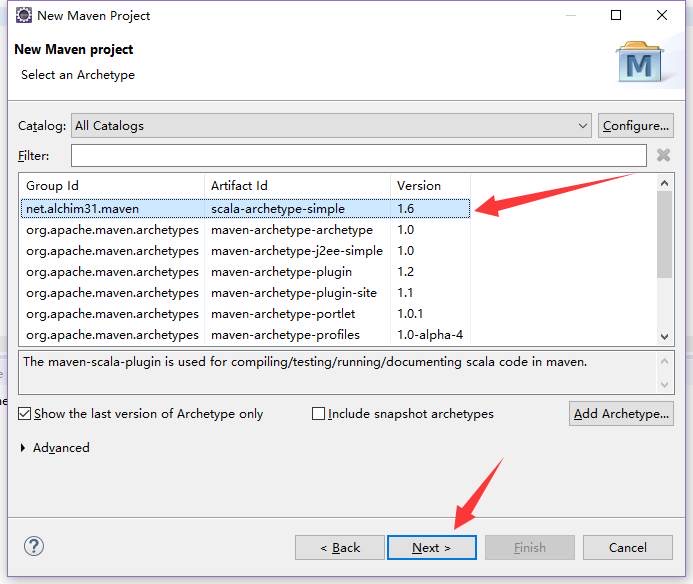This screenshot has height=584, width=693.
Task: Click the help question mark icon
Action: [x=34, y=546]
